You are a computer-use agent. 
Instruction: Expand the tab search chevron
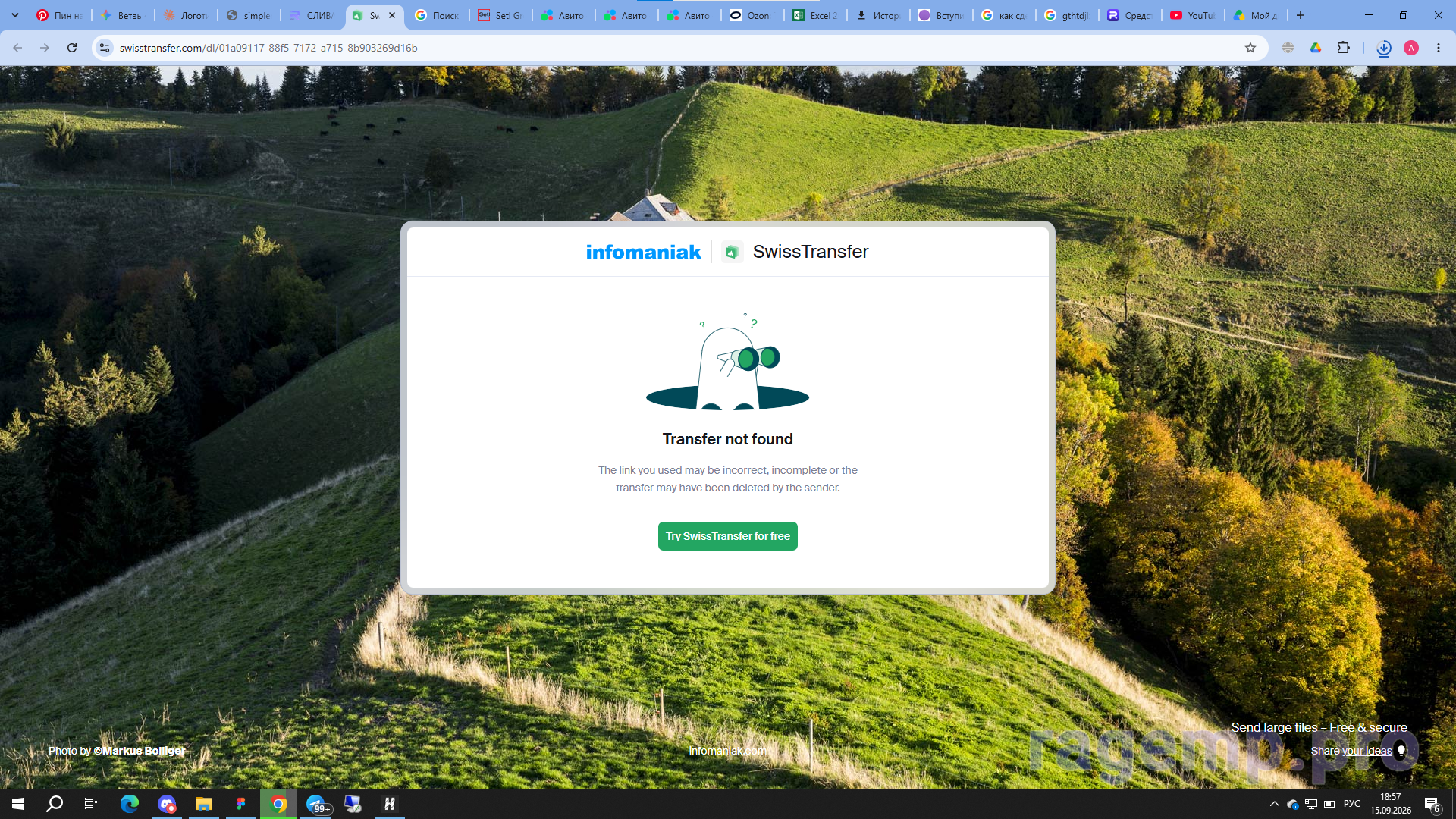[14, 15]
